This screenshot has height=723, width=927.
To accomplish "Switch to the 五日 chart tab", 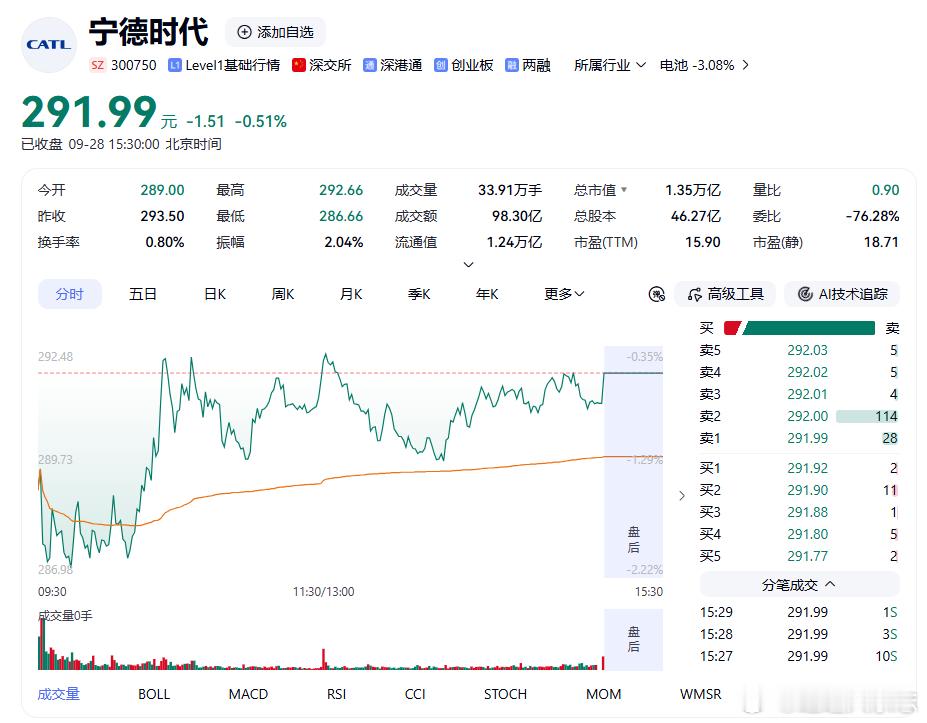I will [142, 294].
